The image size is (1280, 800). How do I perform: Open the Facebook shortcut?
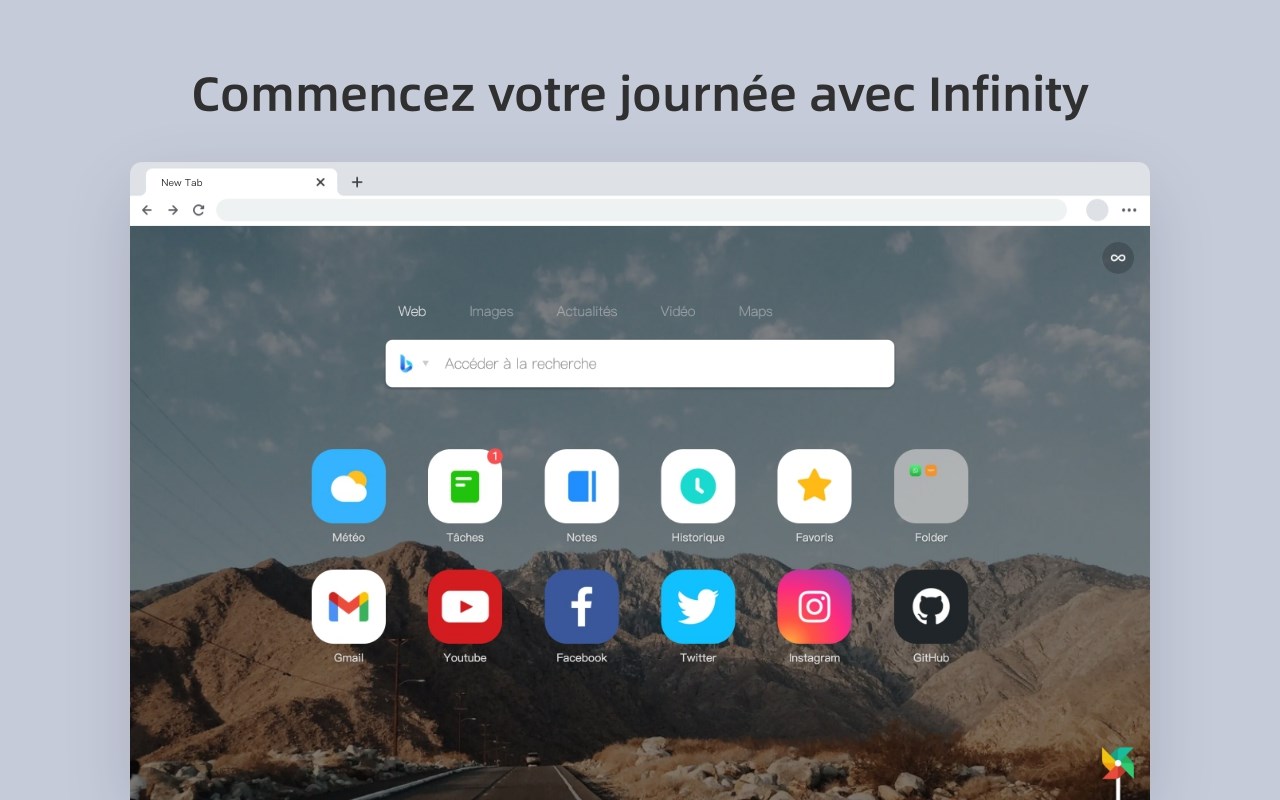[581, 606]
